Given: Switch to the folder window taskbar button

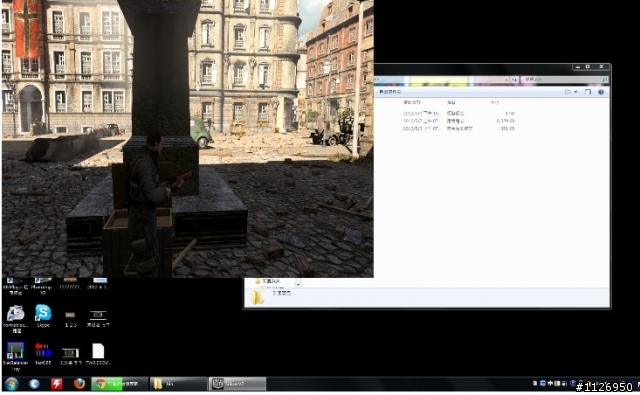Looking at the screenshot, I should [178, 384].
